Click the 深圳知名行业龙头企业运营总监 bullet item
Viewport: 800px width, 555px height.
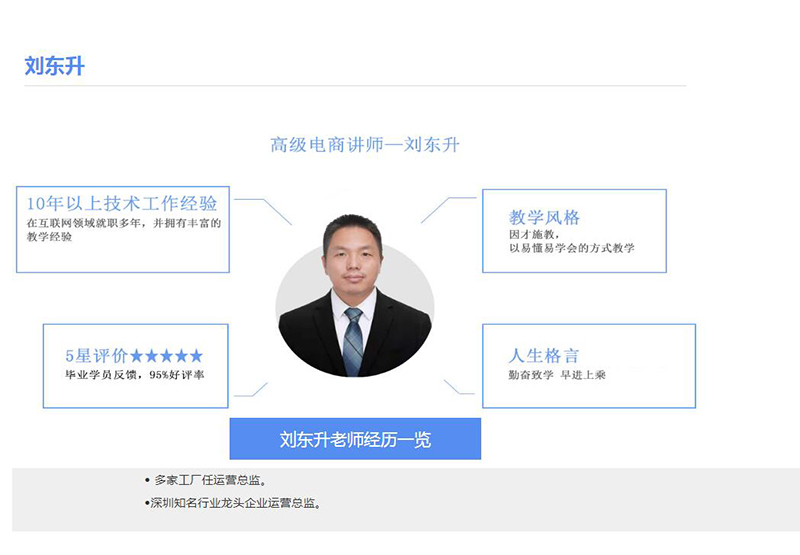(236, 503)
